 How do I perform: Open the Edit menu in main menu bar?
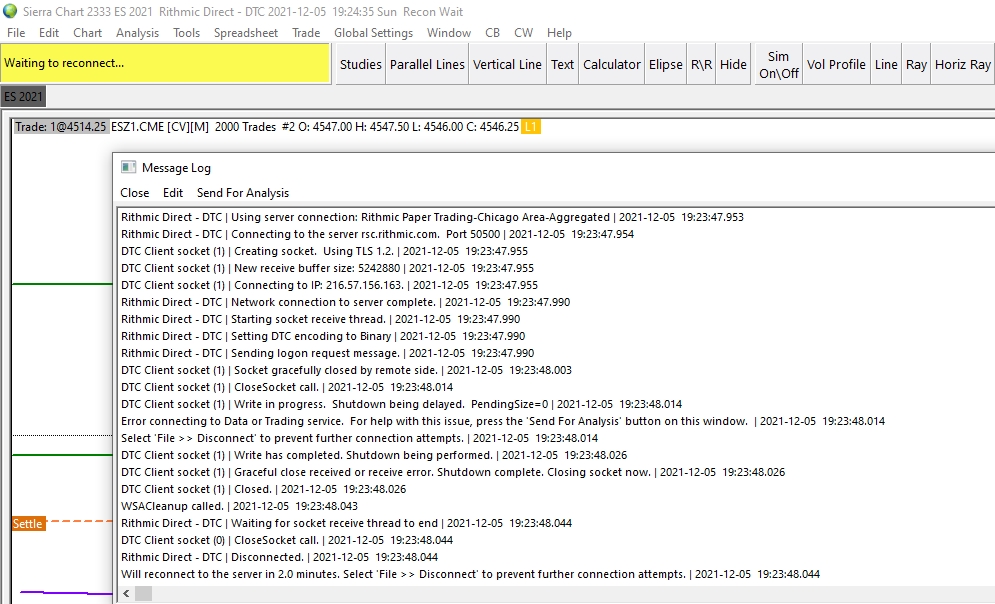[48, 33]
